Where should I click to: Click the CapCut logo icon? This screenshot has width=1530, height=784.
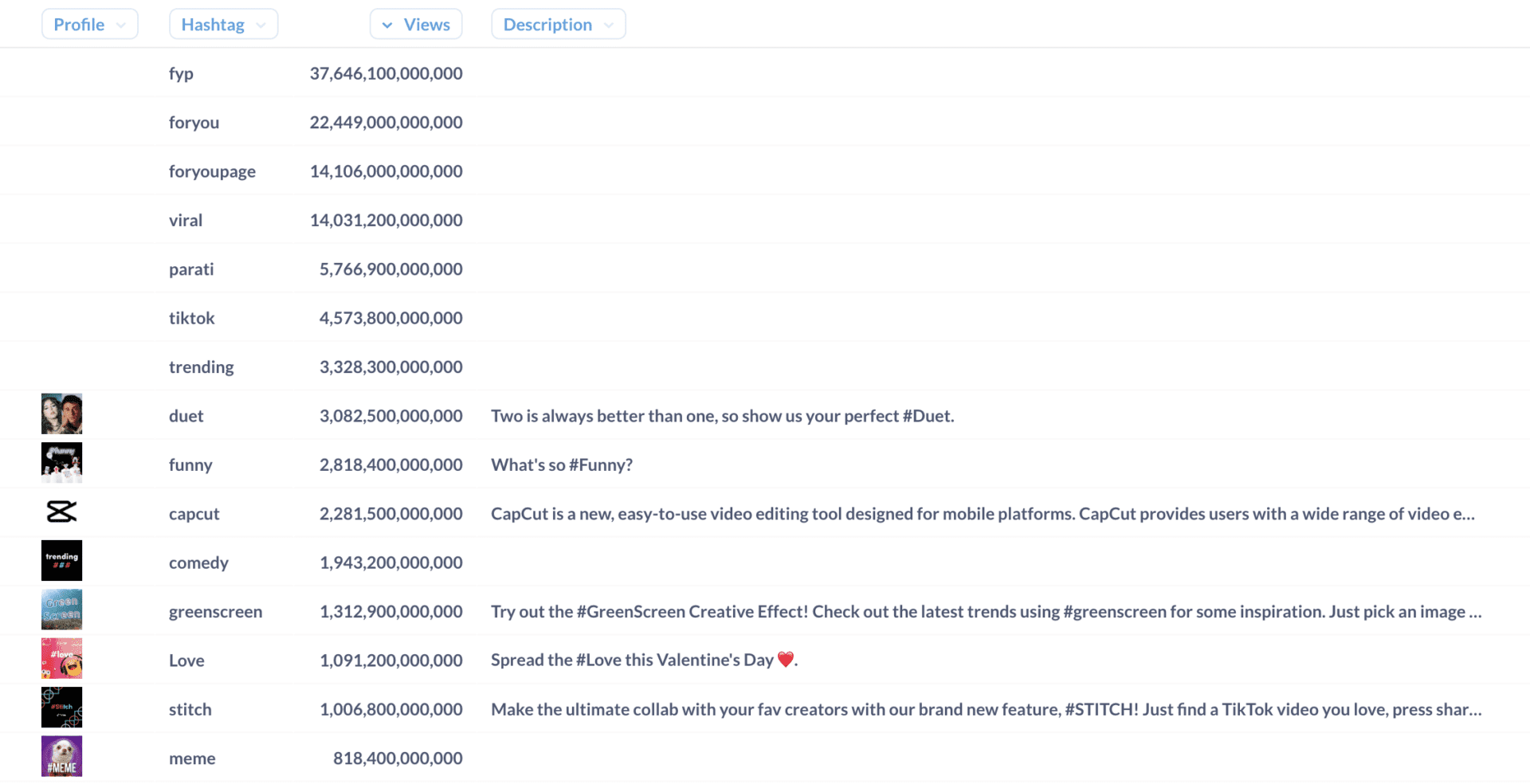pyautogui.click(x=61, y=512)
